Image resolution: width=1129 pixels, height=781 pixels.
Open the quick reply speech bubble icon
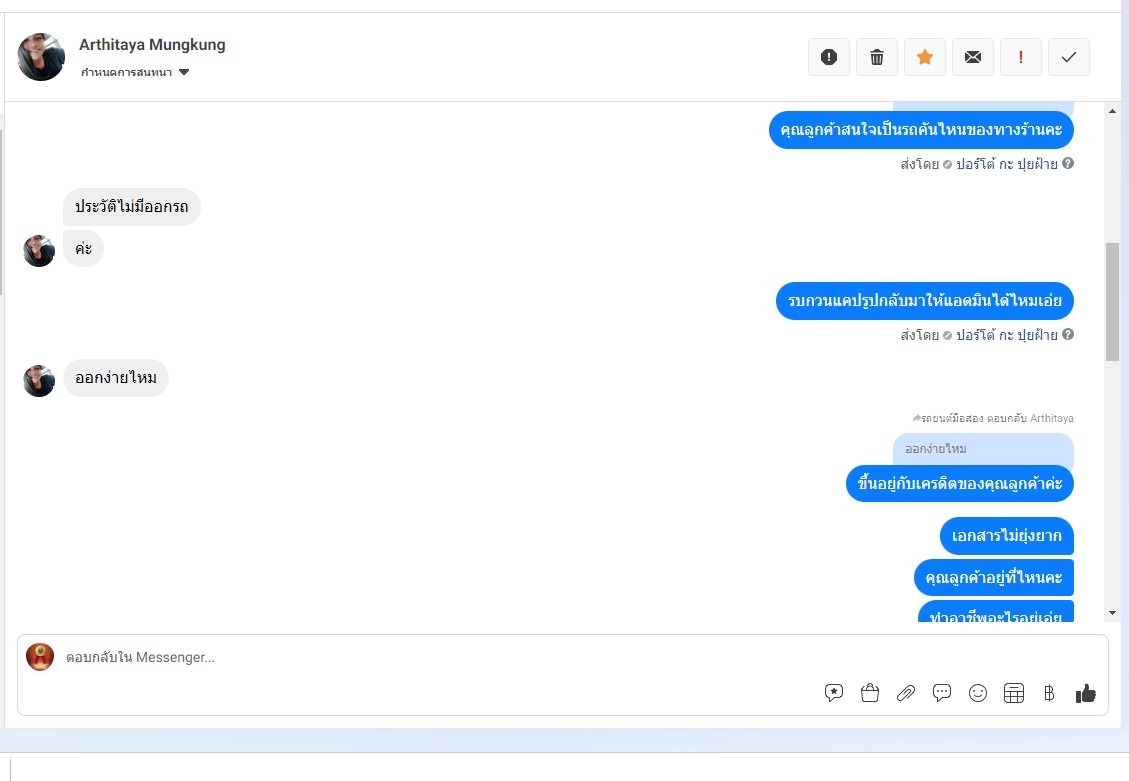coord(942,693)
